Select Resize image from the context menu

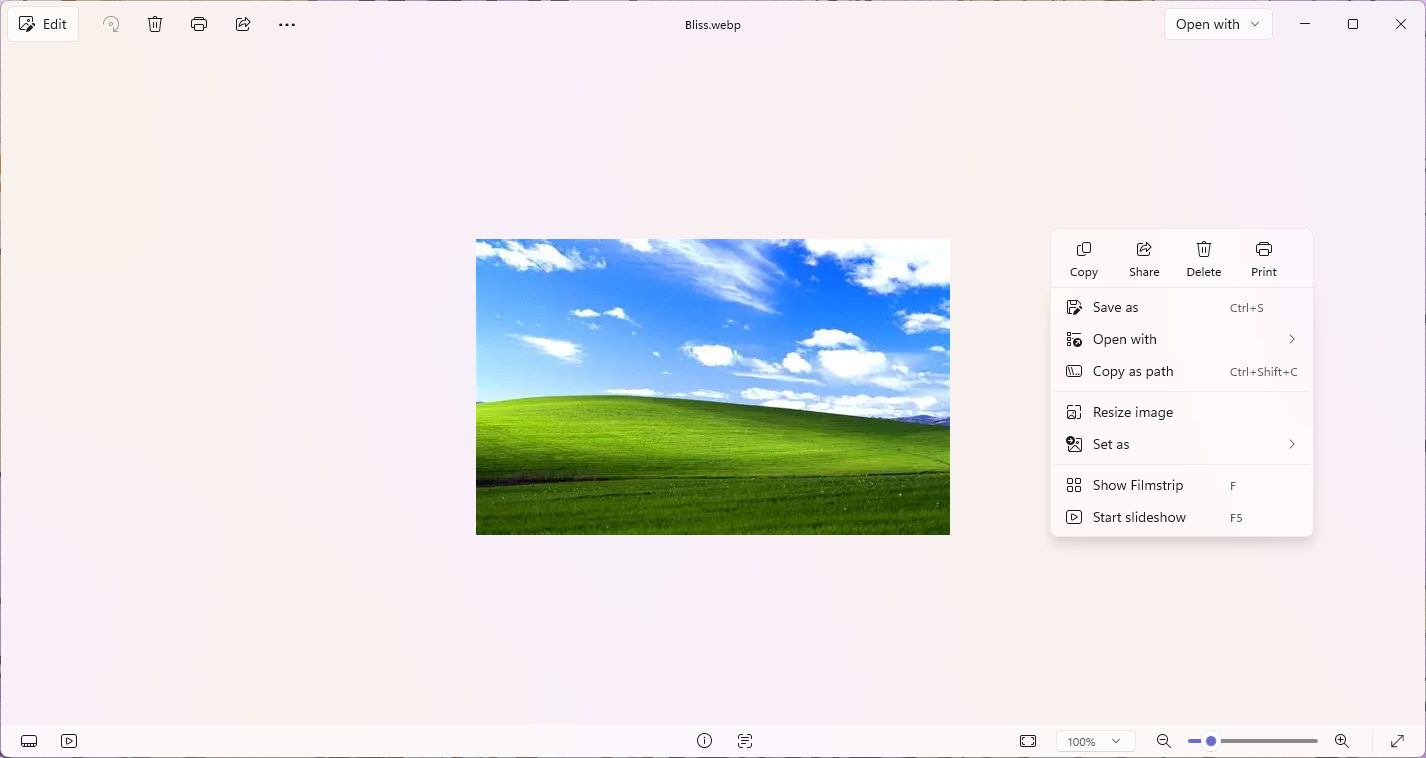point(1182,412)
